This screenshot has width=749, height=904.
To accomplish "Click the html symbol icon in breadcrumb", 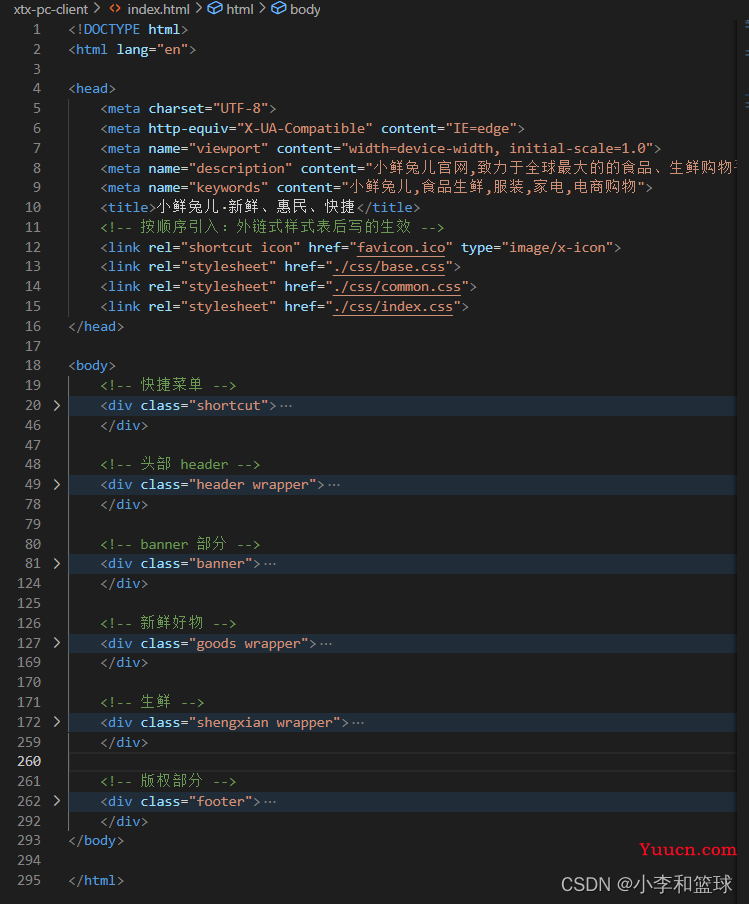I will [x=214, y=9].
